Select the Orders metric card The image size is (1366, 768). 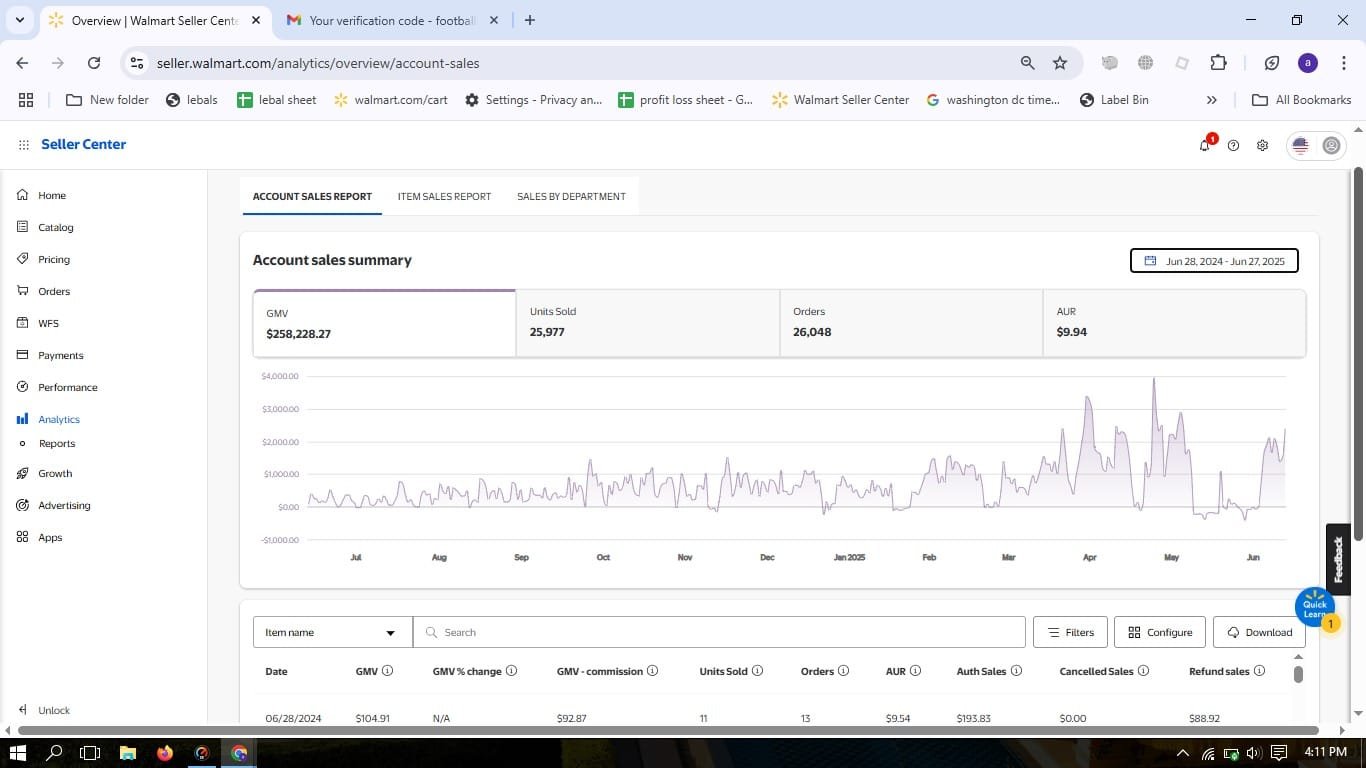tap(911, 323)
